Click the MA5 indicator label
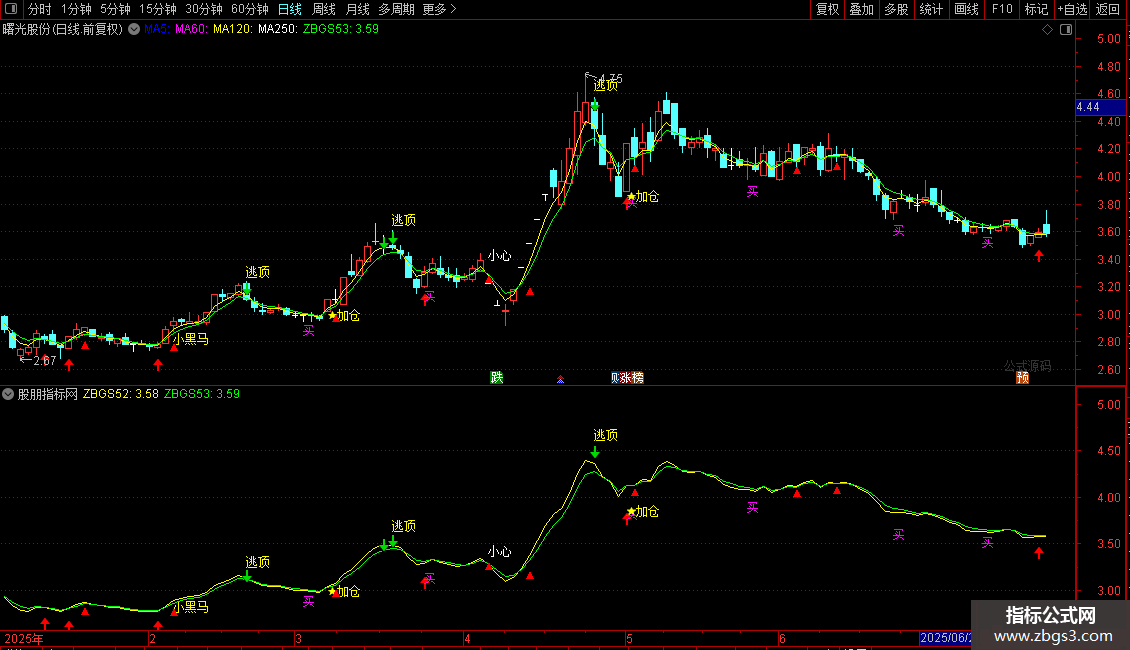The width and height of the screenshot is (1130, 650). (x=156, y=30)
